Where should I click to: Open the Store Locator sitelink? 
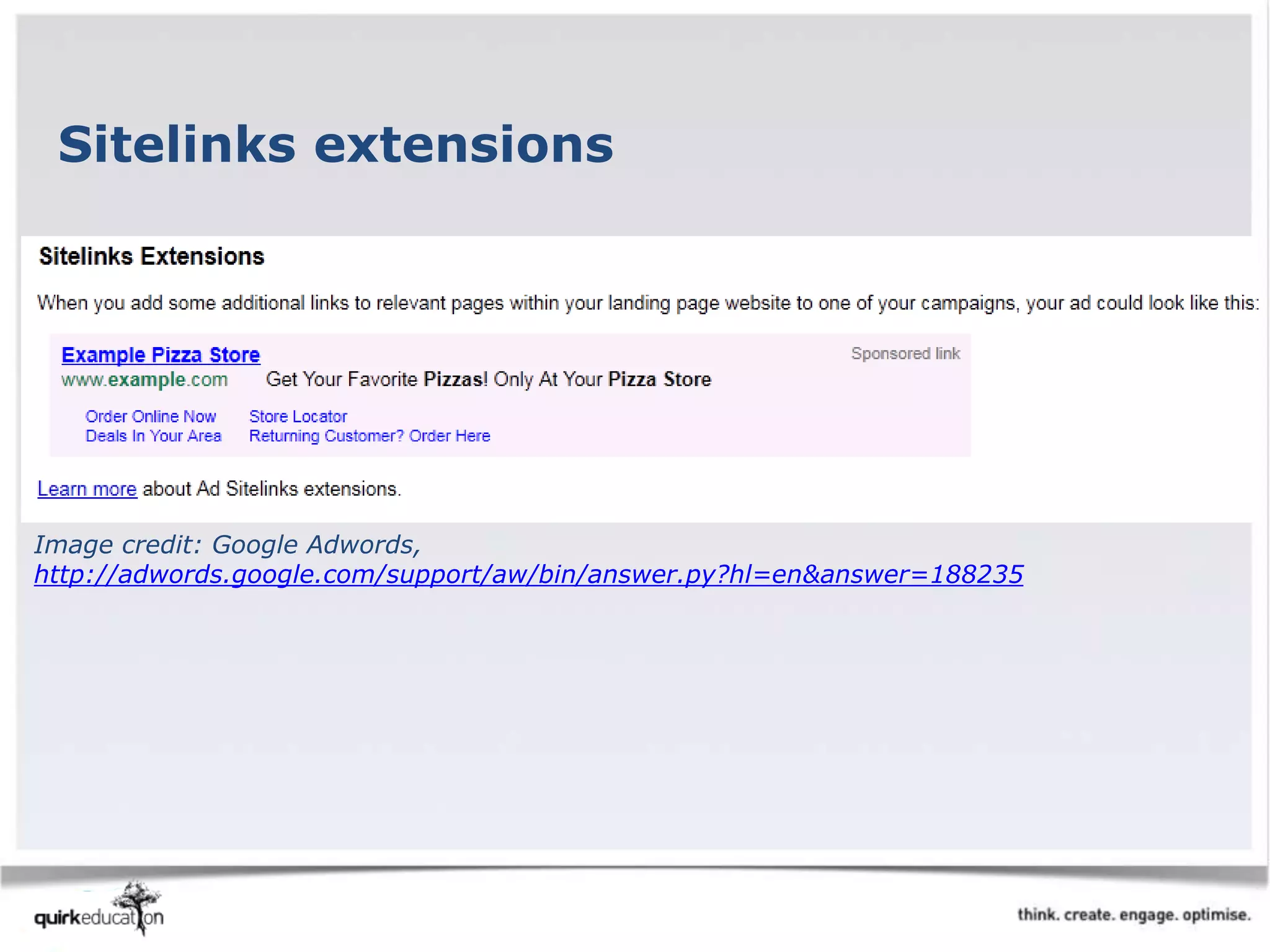[298, 416]
